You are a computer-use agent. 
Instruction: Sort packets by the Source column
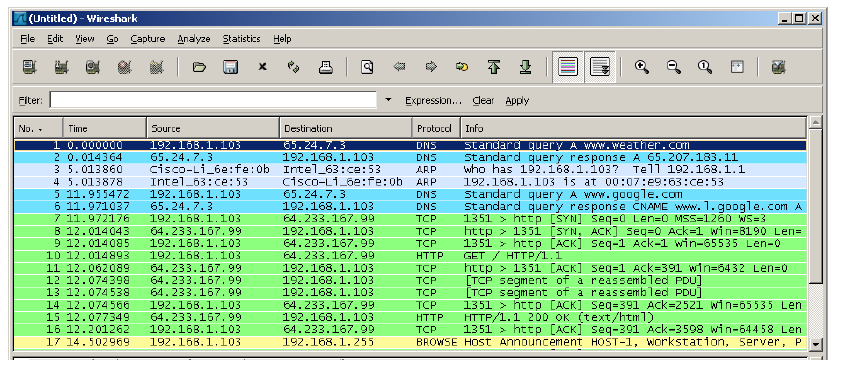point(213,129)
